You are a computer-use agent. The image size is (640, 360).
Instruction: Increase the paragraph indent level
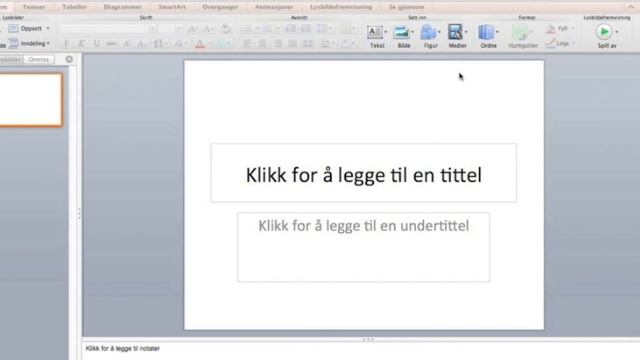[306, 29]
